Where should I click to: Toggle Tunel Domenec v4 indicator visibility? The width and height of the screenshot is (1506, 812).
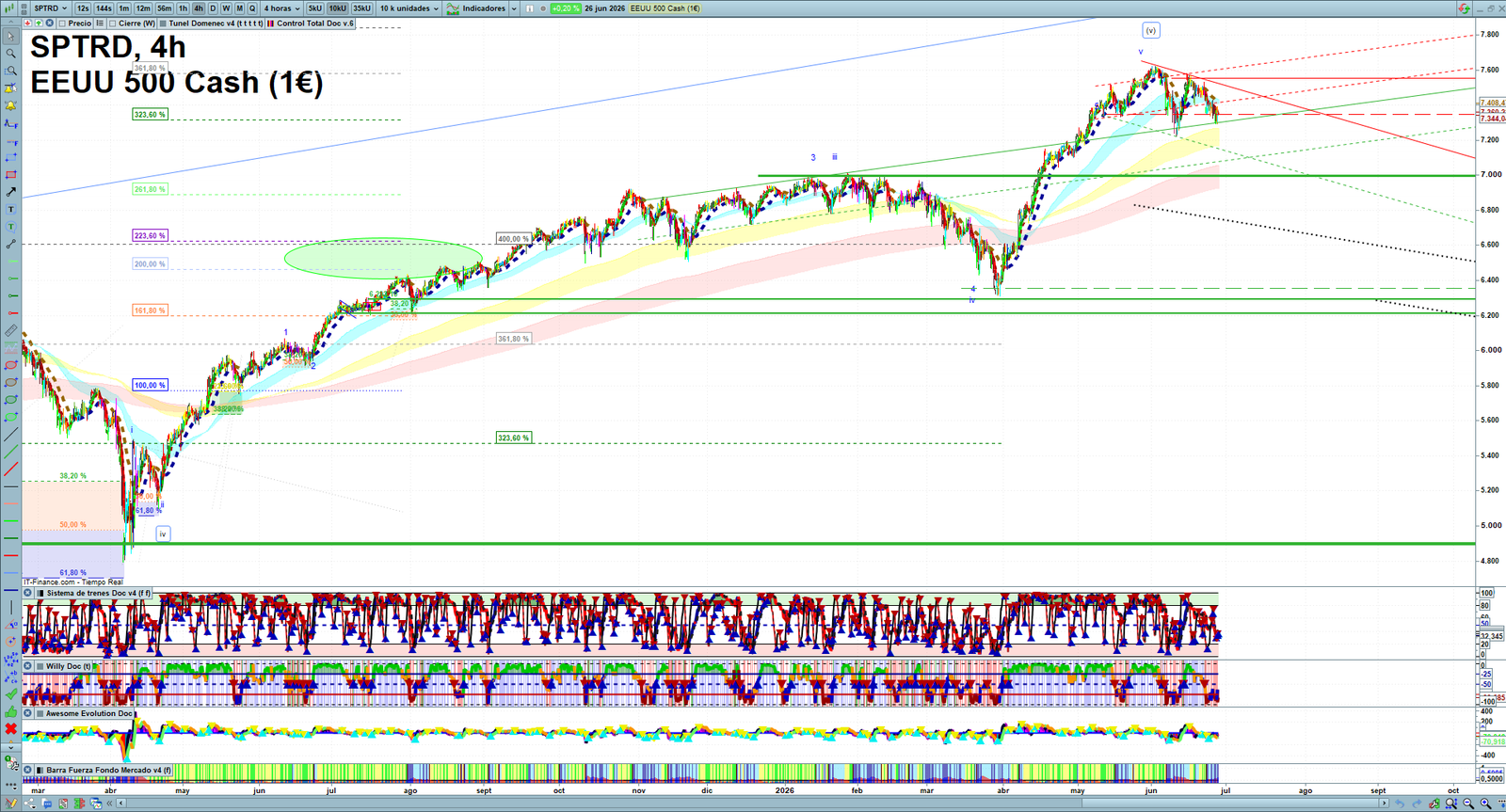163,24
